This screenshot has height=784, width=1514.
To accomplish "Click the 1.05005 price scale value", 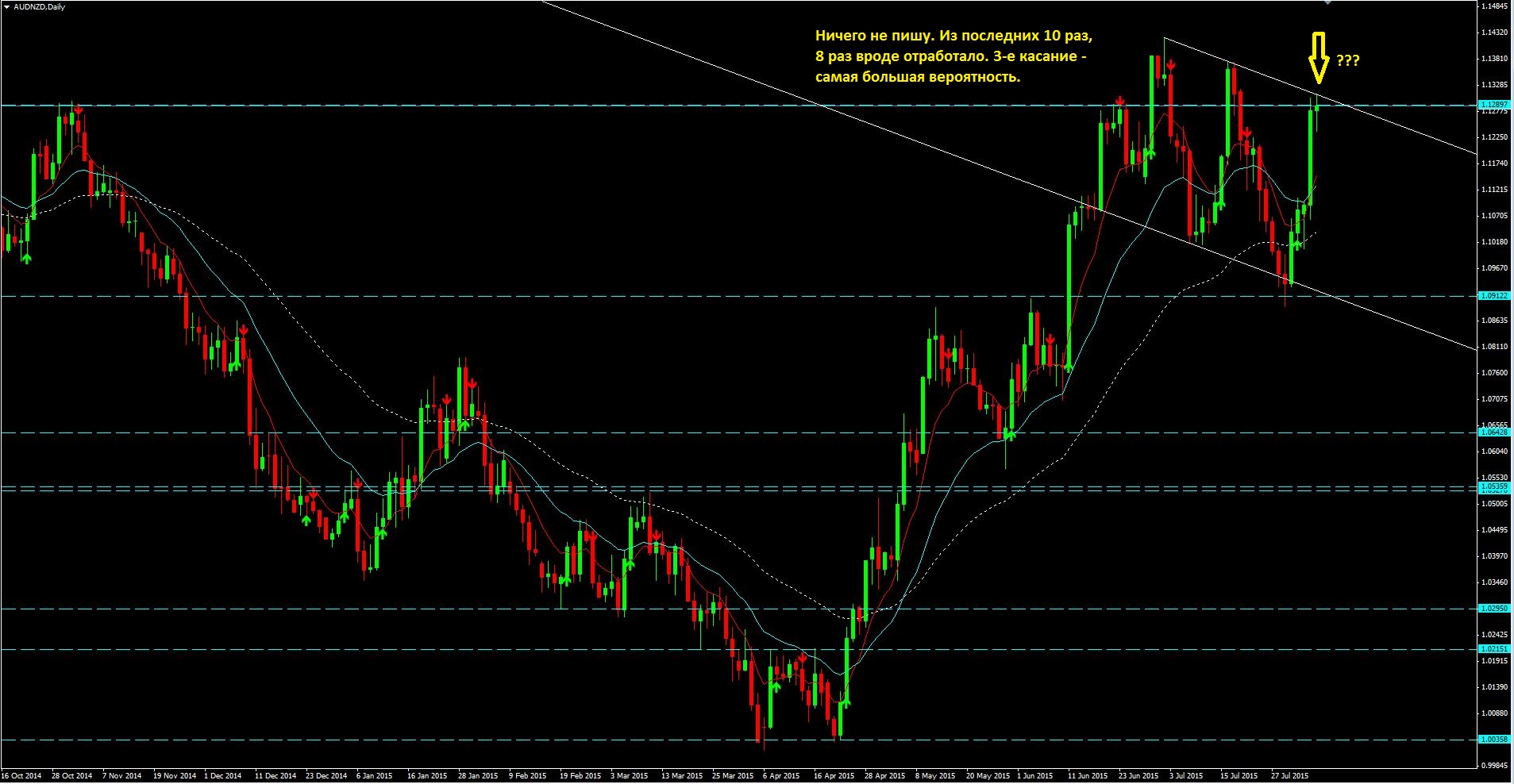I will [1495, 504].
